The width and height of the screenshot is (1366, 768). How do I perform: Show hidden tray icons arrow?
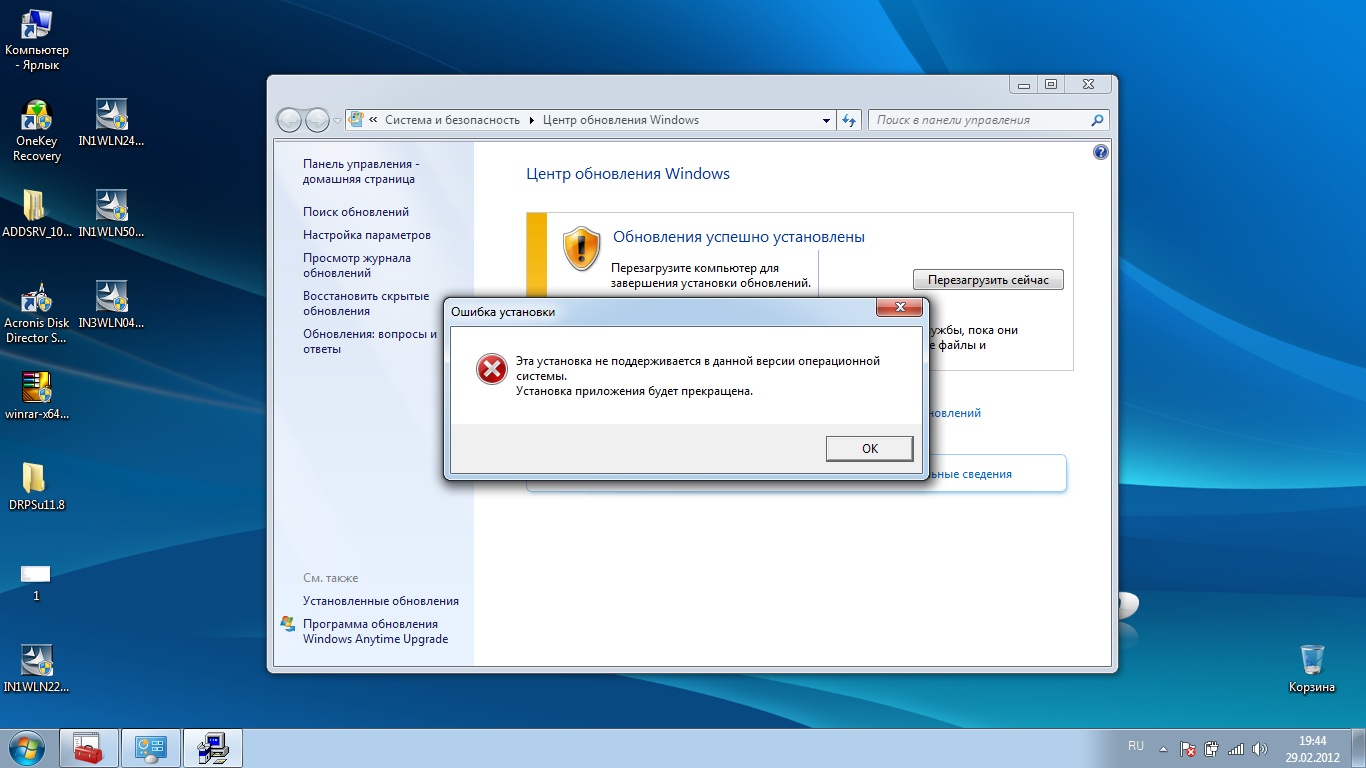[1163, 748]
